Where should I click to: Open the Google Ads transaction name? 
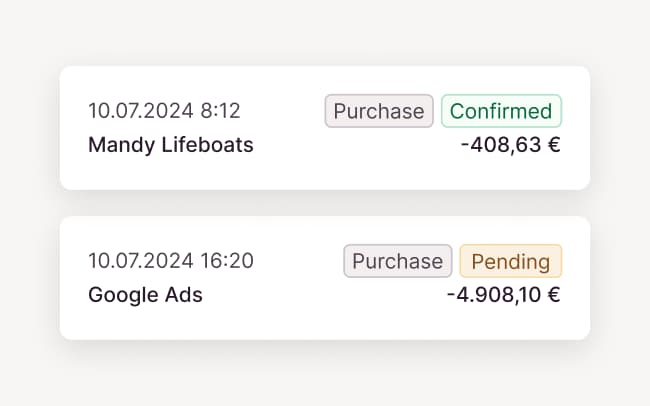[x=145, y=295]
